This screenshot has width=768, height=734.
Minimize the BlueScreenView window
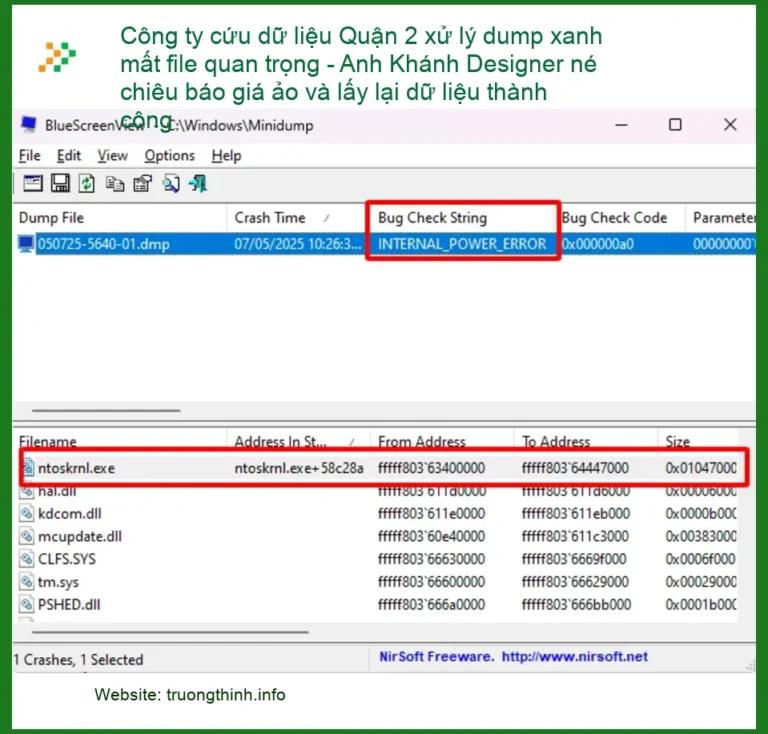pos(621,125)
